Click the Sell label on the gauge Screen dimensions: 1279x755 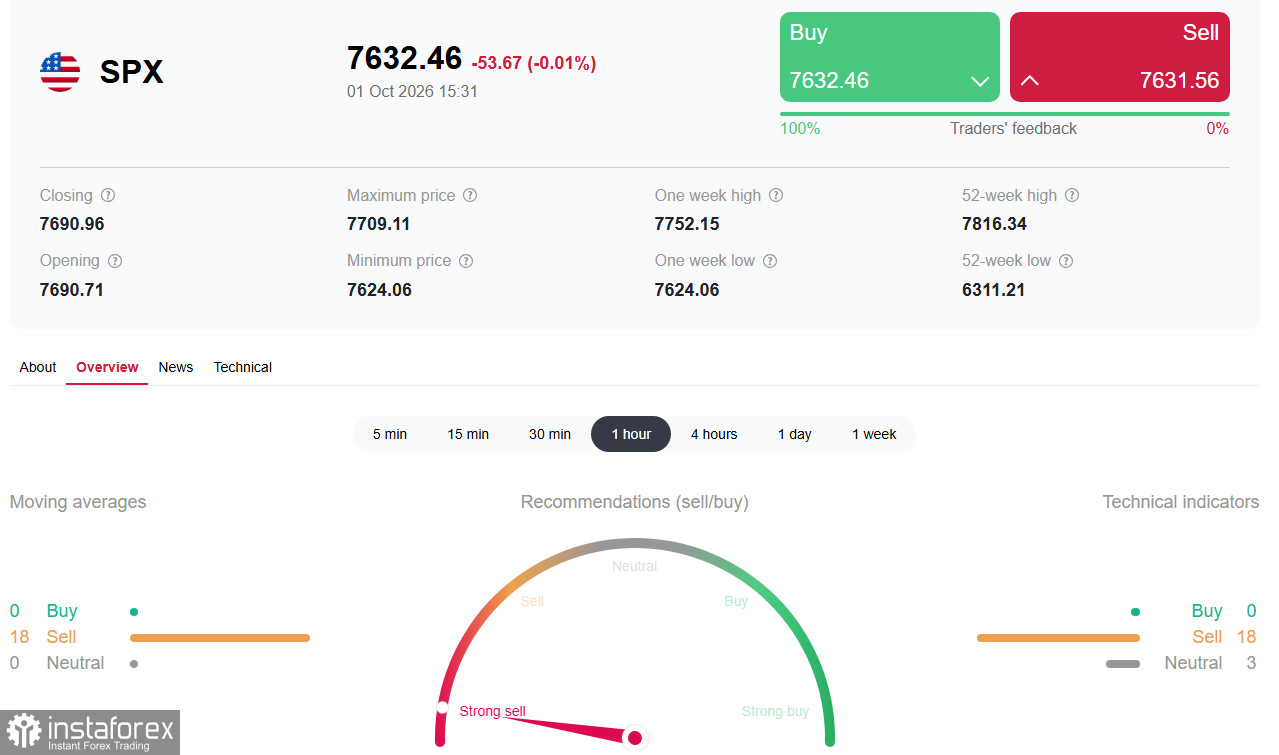(532, 601)
